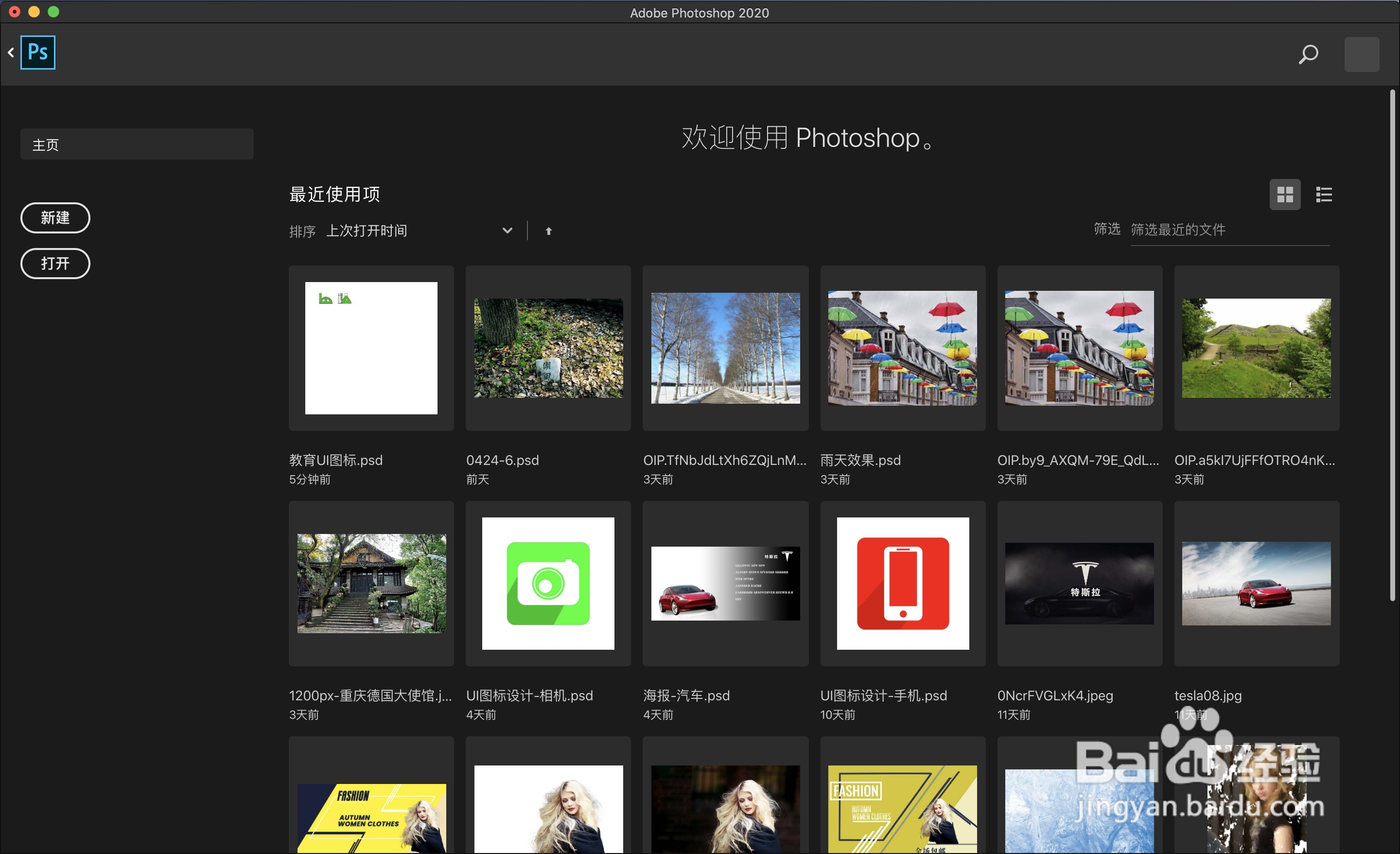
Task: Open the 雨天效果.psd thumbnail
Action: coord(902,348)
